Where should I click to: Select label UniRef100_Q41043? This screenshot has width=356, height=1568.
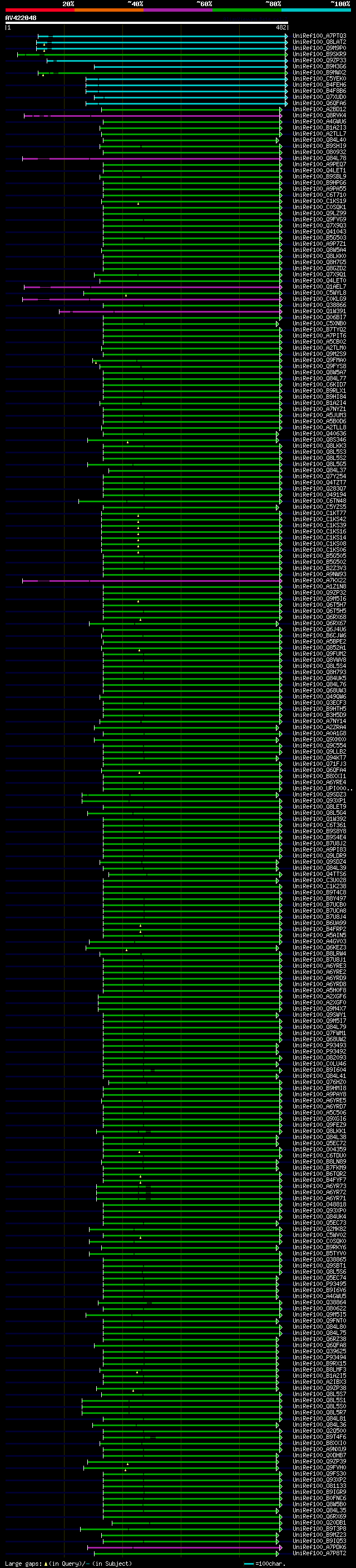click(x=319, y=231)
